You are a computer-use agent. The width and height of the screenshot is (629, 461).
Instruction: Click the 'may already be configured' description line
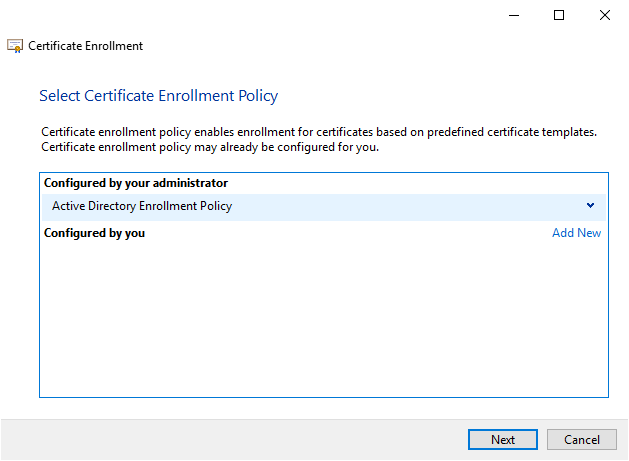[x=210, y=147]
